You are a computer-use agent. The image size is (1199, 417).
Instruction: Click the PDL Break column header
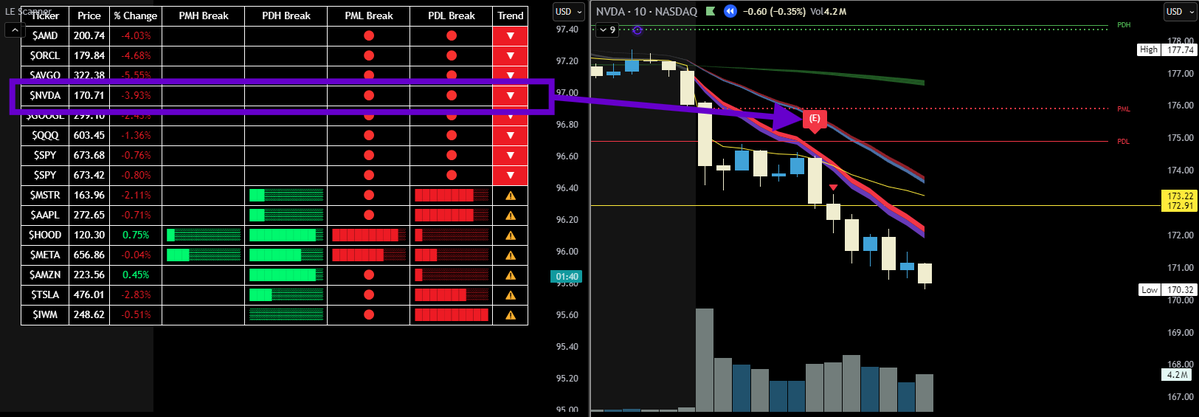point(451,16)
